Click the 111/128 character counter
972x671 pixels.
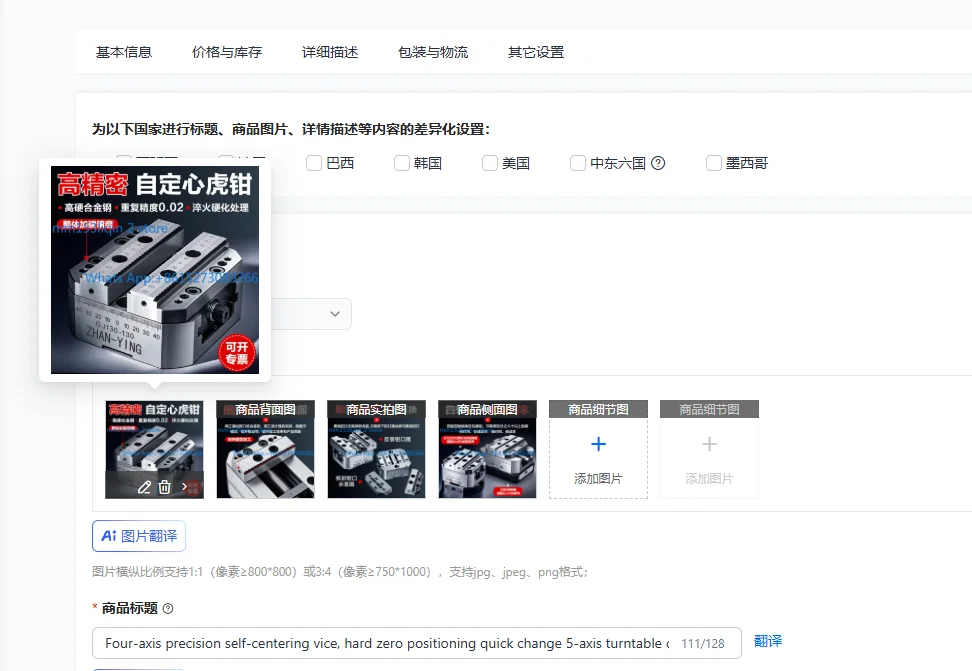click(x=702, y=644)
